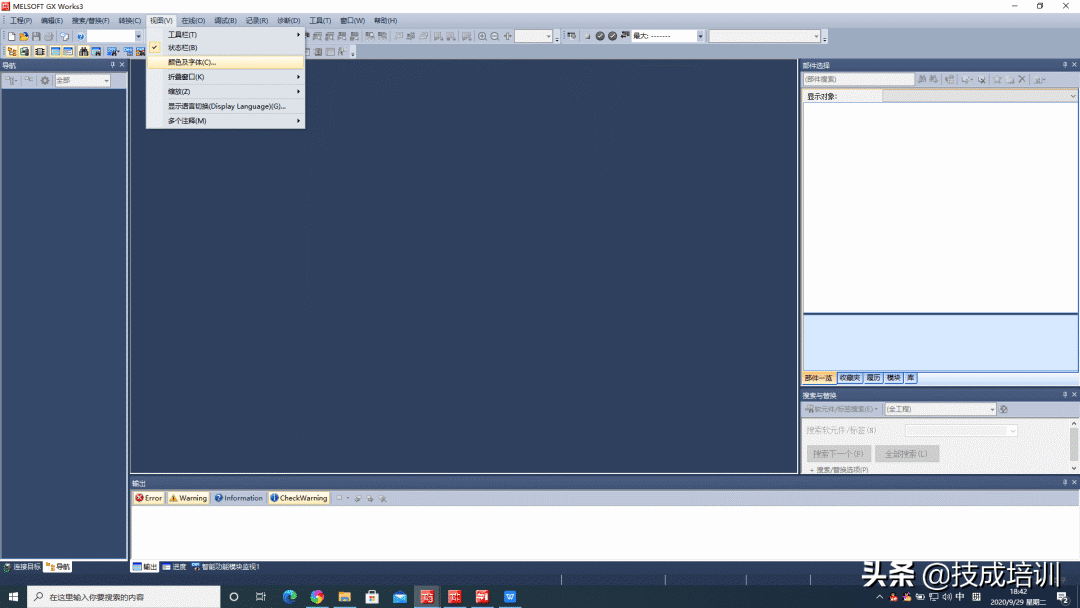Open File Explorer from taskbar
The image size is (1080, 608).
point(344,596)
